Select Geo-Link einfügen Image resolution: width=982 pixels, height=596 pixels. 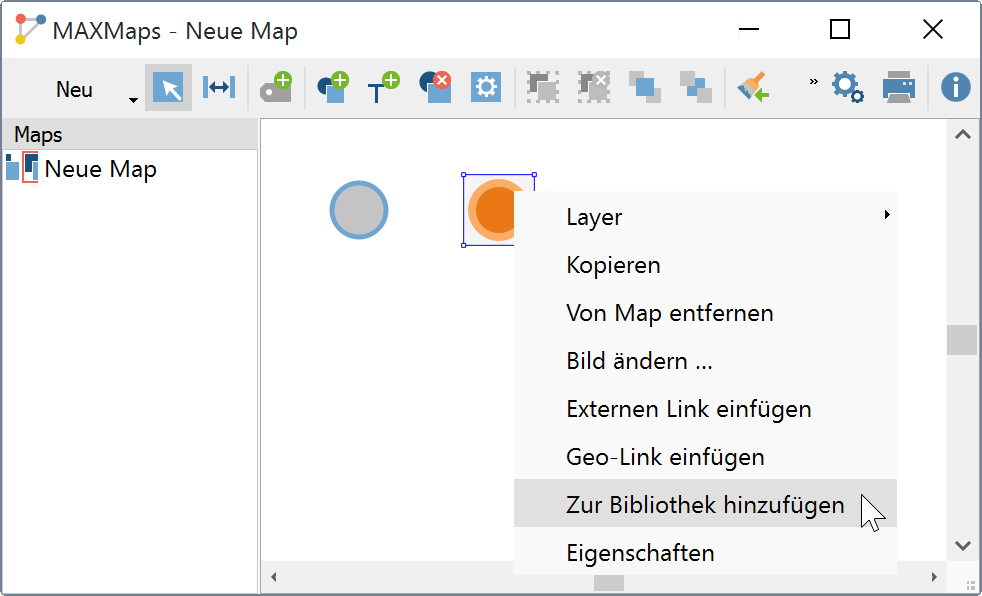(x=705, y=457)
